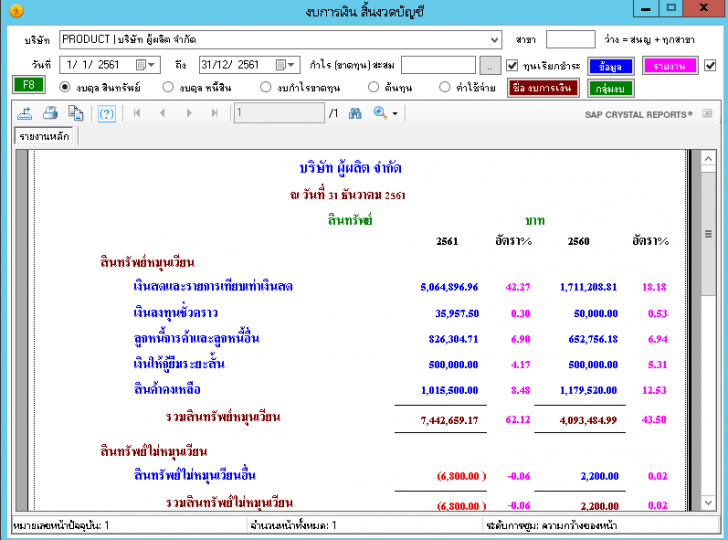Select the สินทรัพย์ balance sheet radio button
728x540 pixels.
[x=65, y=87]
